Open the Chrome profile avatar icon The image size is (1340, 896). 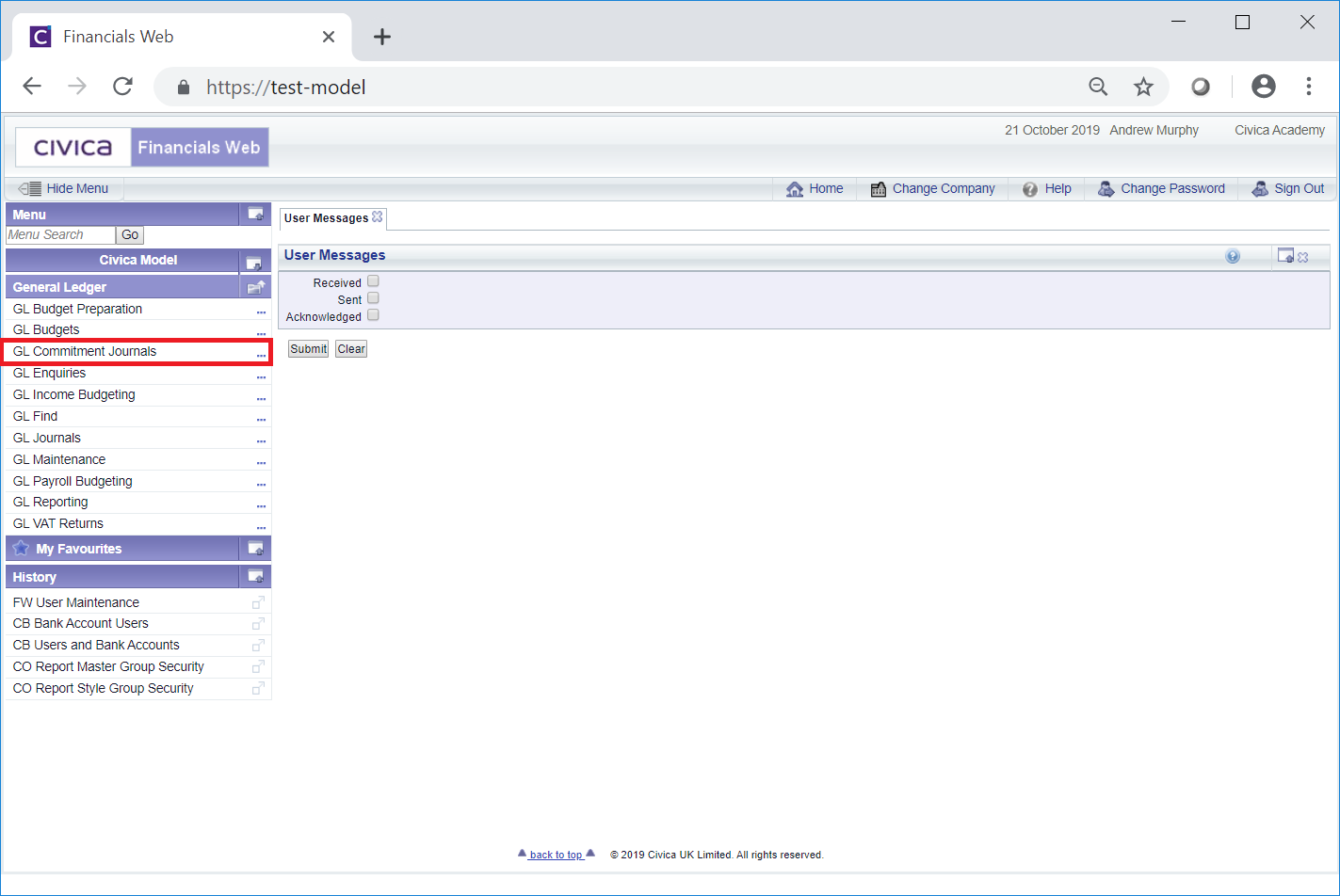1264,87
